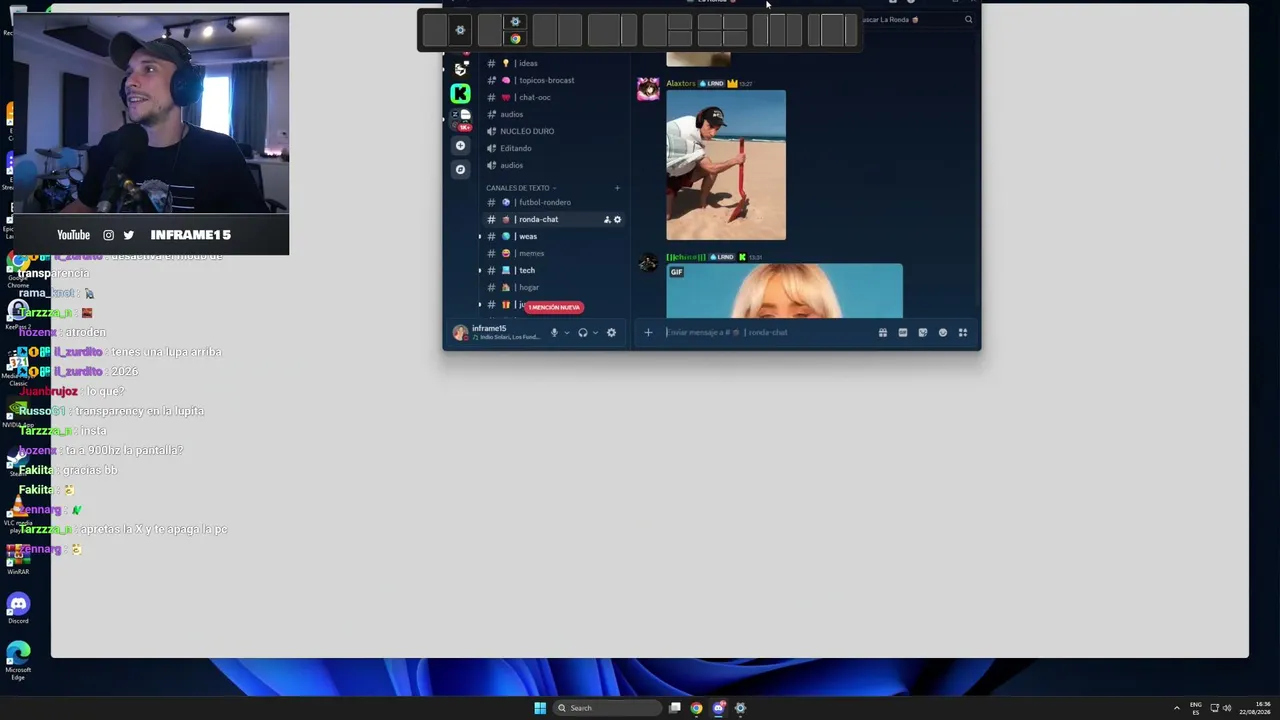Open the Windows Start menu
Screen dimensions: 1280x720
[540, 708]
